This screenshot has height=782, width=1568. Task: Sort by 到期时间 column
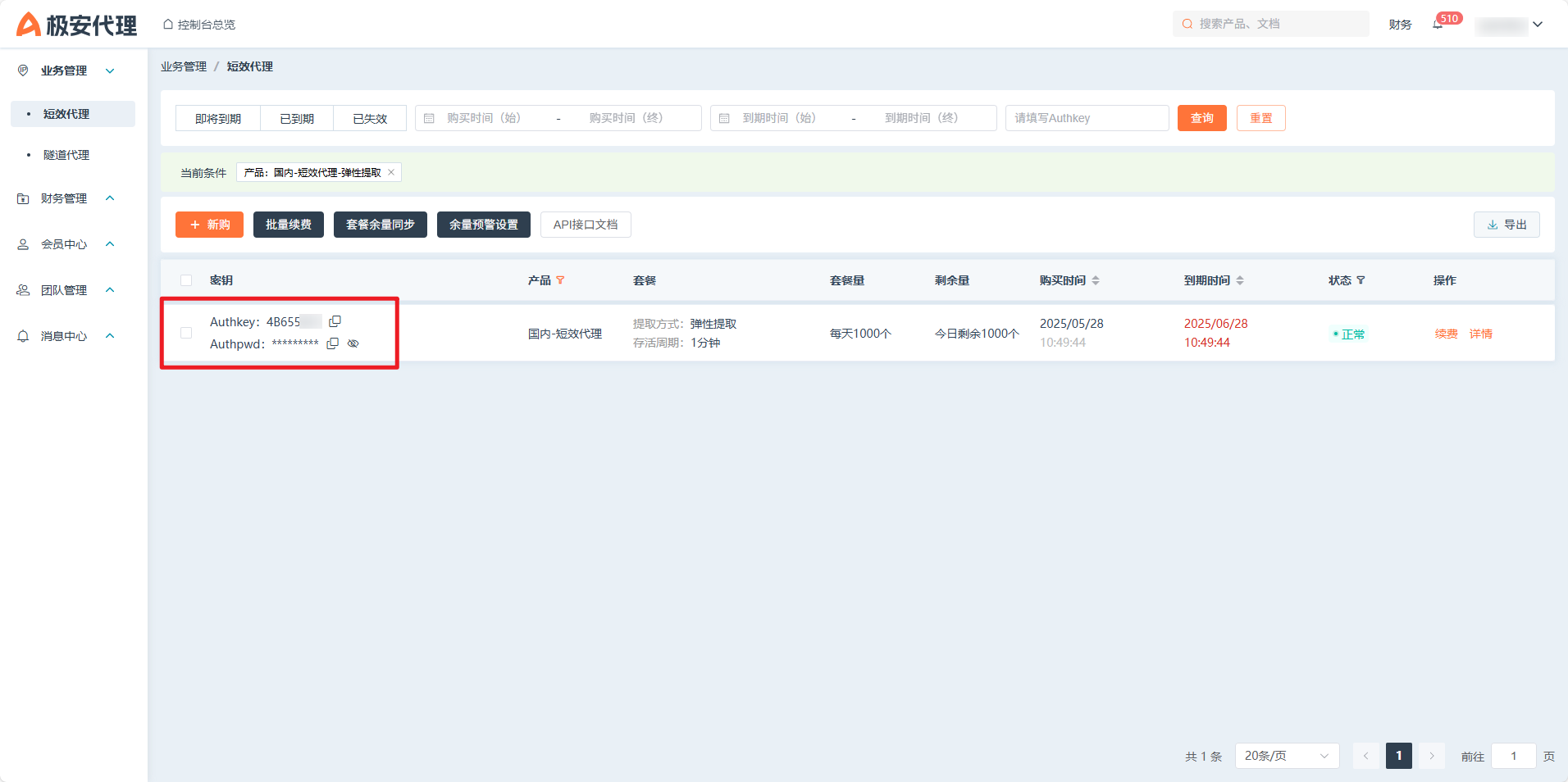click(1240, 280)
